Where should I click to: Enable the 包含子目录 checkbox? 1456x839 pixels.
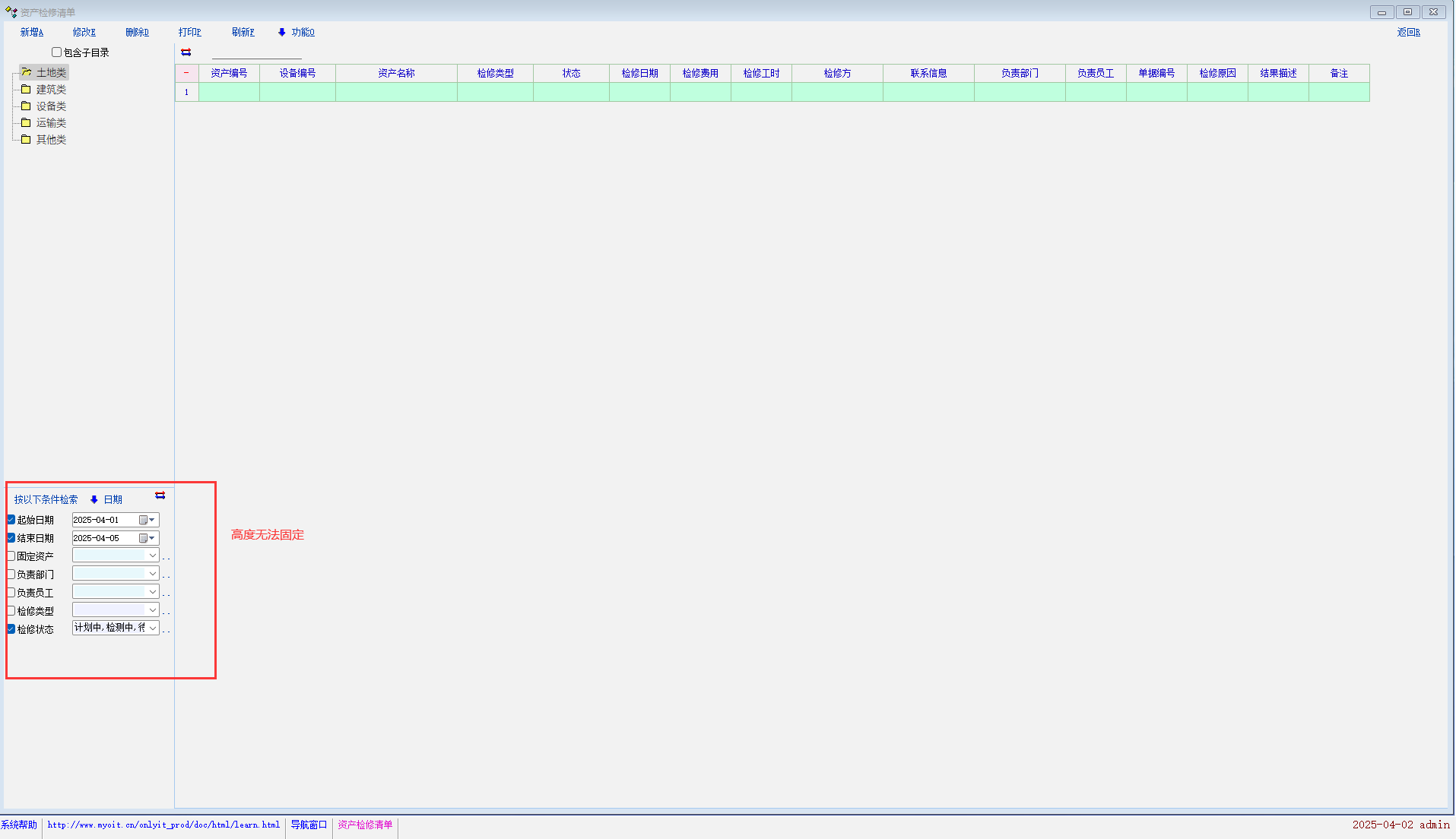56,52
